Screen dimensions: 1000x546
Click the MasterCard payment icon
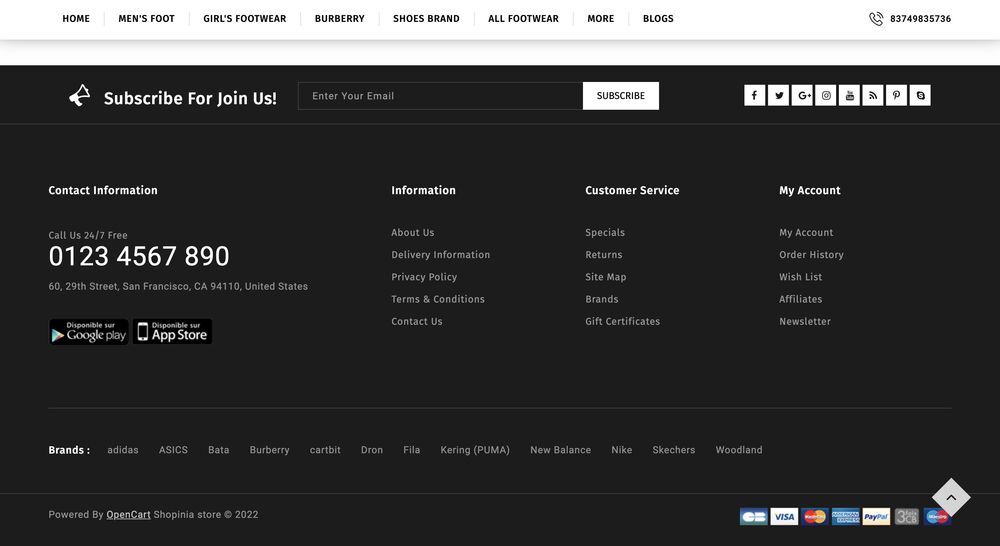(815, 517)
